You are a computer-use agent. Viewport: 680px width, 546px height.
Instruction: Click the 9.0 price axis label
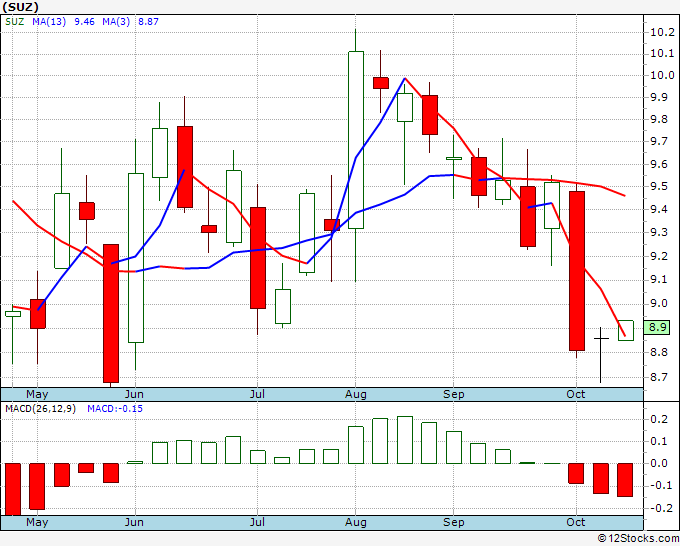click(x=659, y=303)
